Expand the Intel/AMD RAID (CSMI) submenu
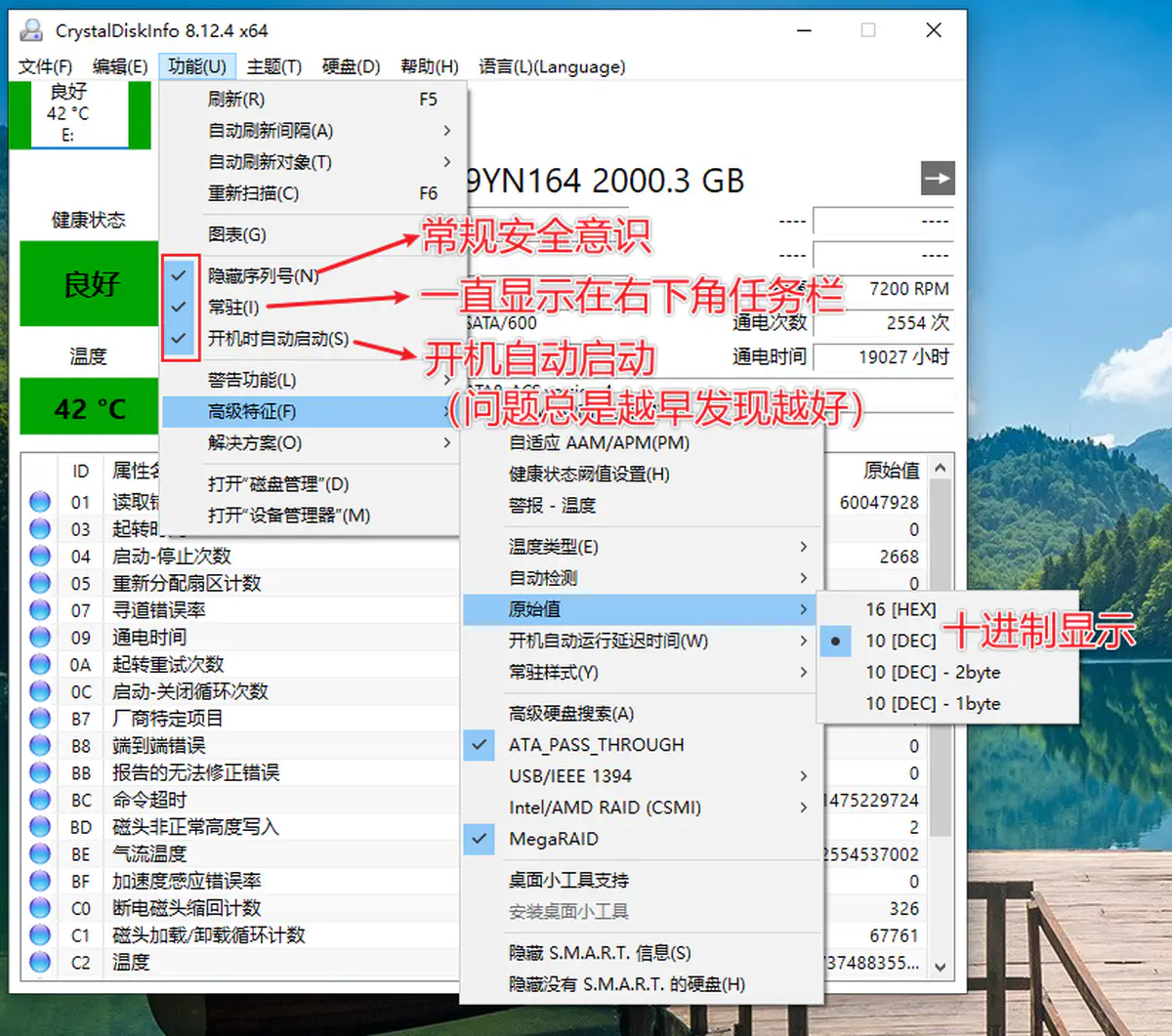This screenshot has width=1172, height=1036. tap(642, 808)
